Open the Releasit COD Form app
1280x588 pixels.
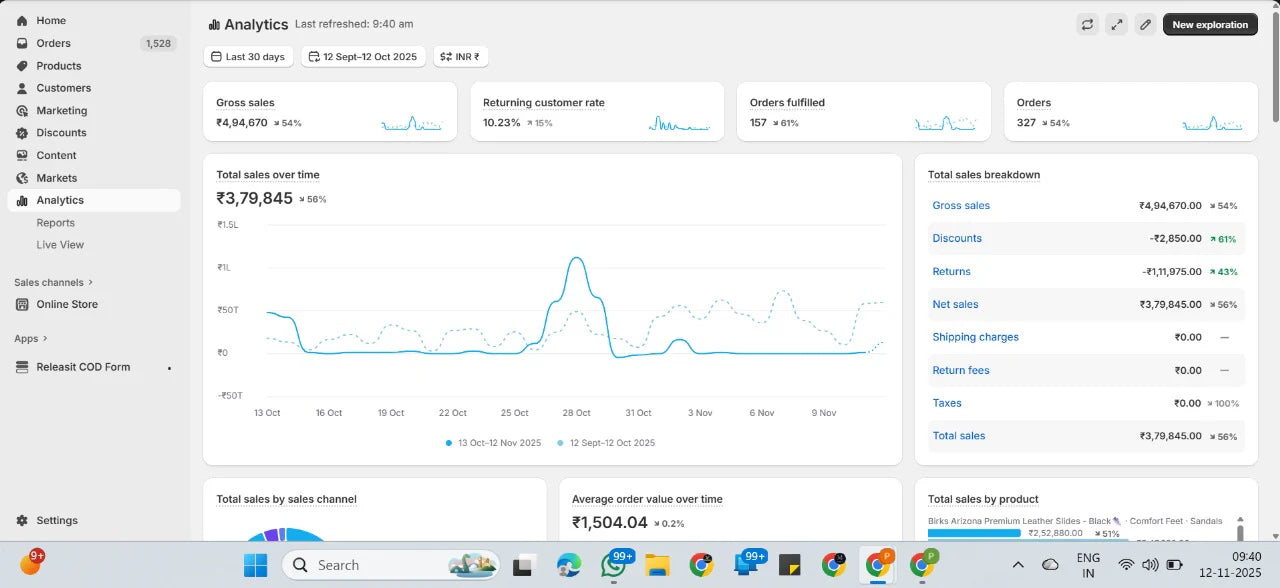83,367
